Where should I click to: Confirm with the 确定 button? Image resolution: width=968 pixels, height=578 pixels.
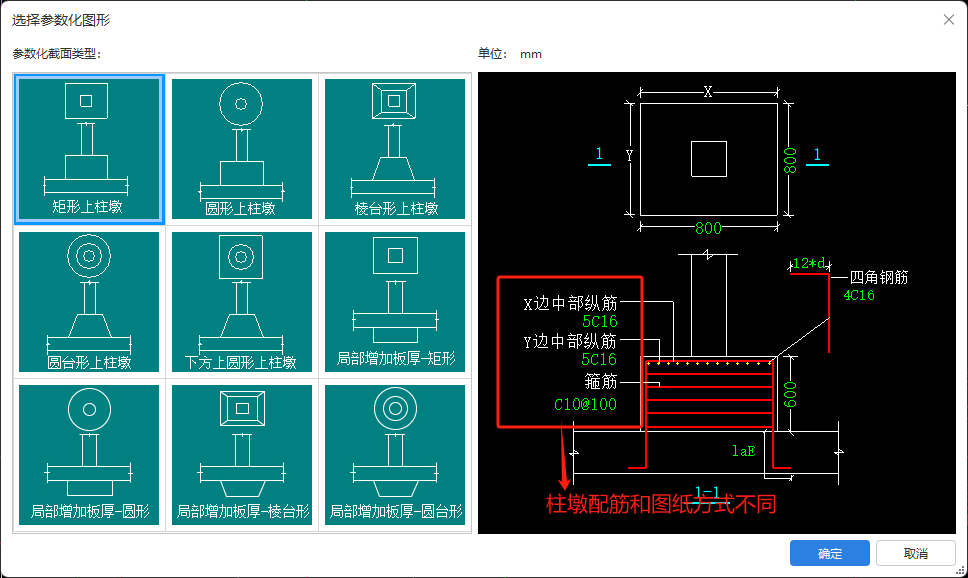pos(830,553)
